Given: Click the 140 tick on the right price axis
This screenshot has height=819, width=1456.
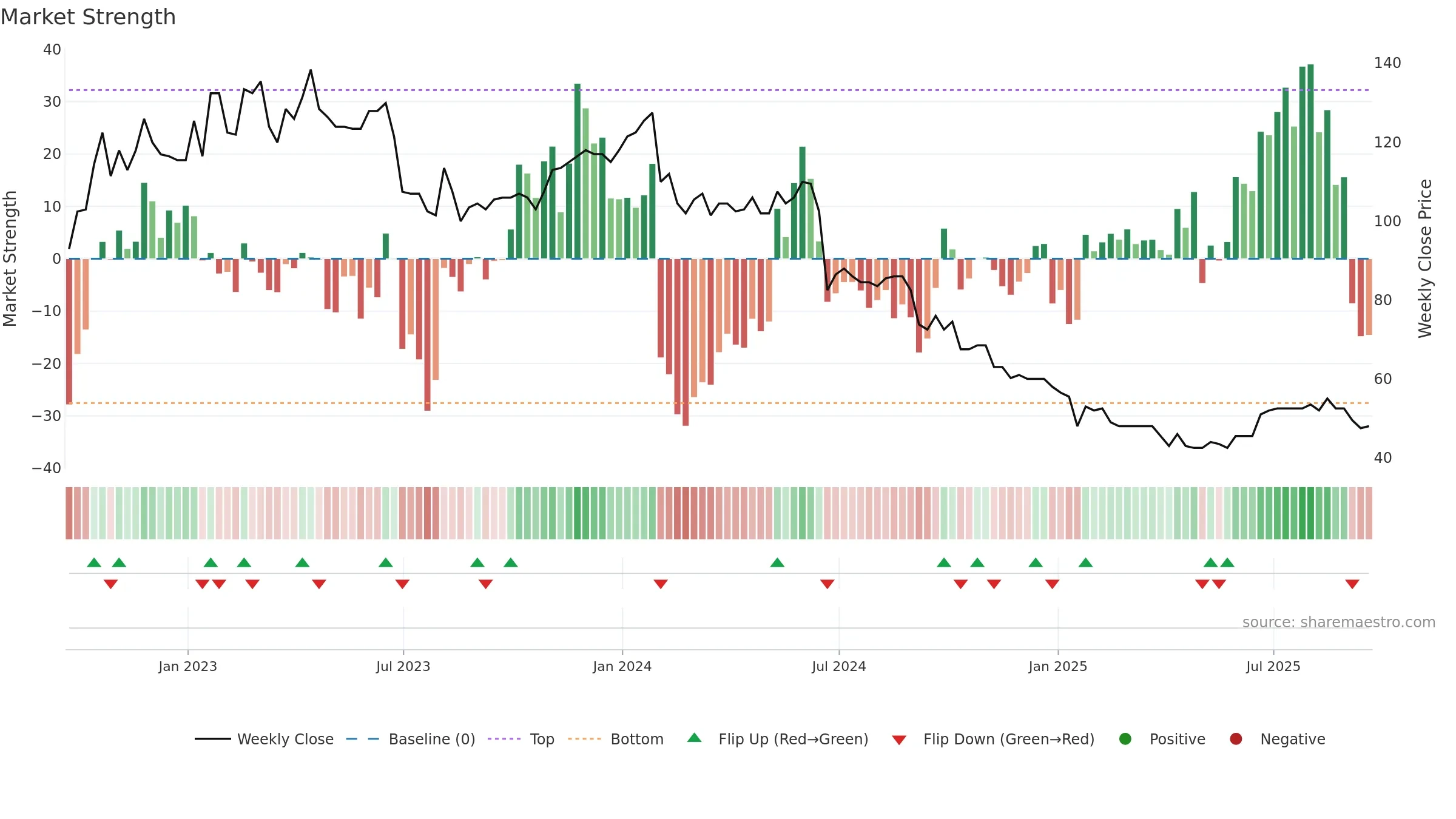Looking at the screenshot, I should pyautogui.click(x=1387, y=63).
